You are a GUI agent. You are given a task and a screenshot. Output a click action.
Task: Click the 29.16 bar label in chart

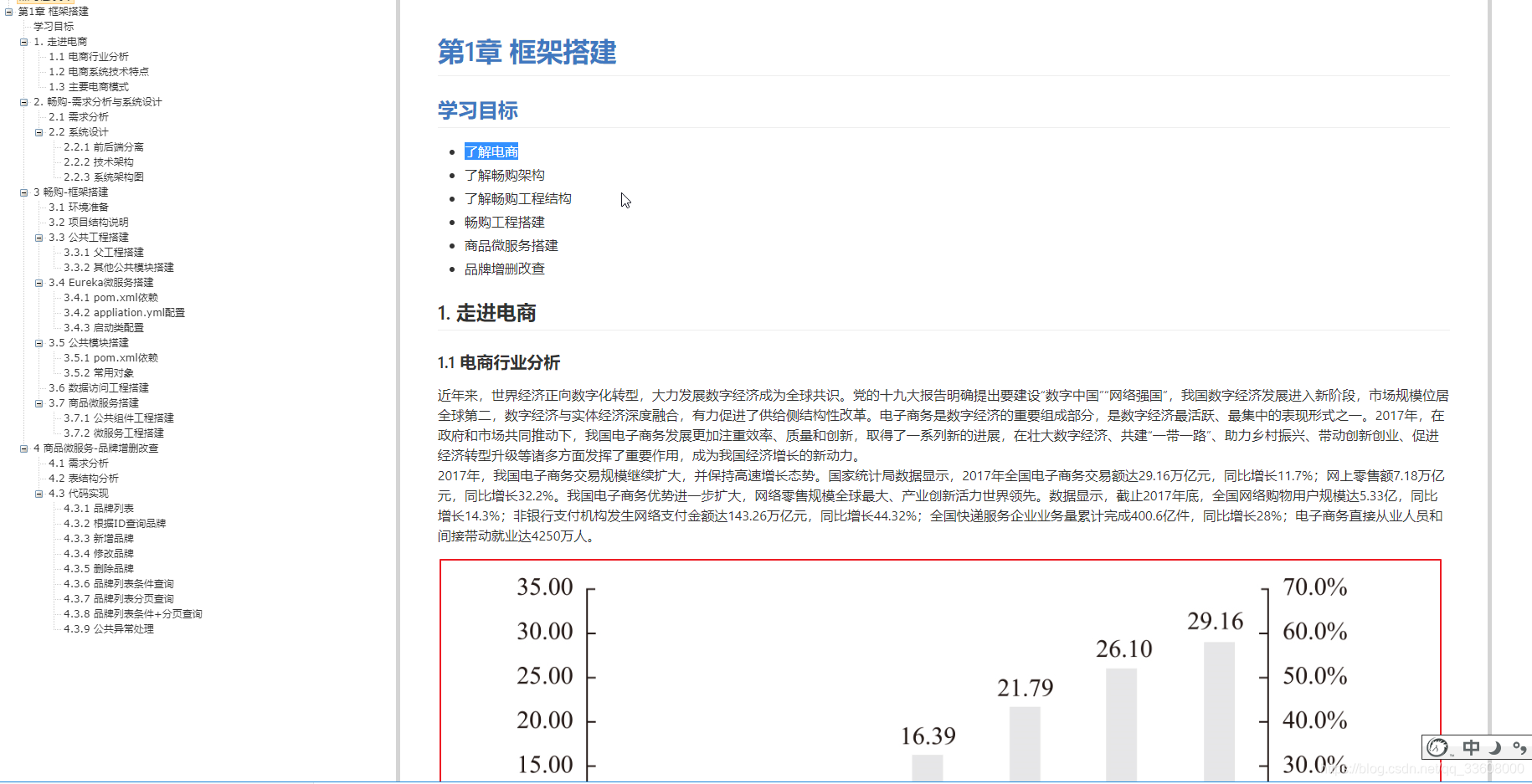1216,622
